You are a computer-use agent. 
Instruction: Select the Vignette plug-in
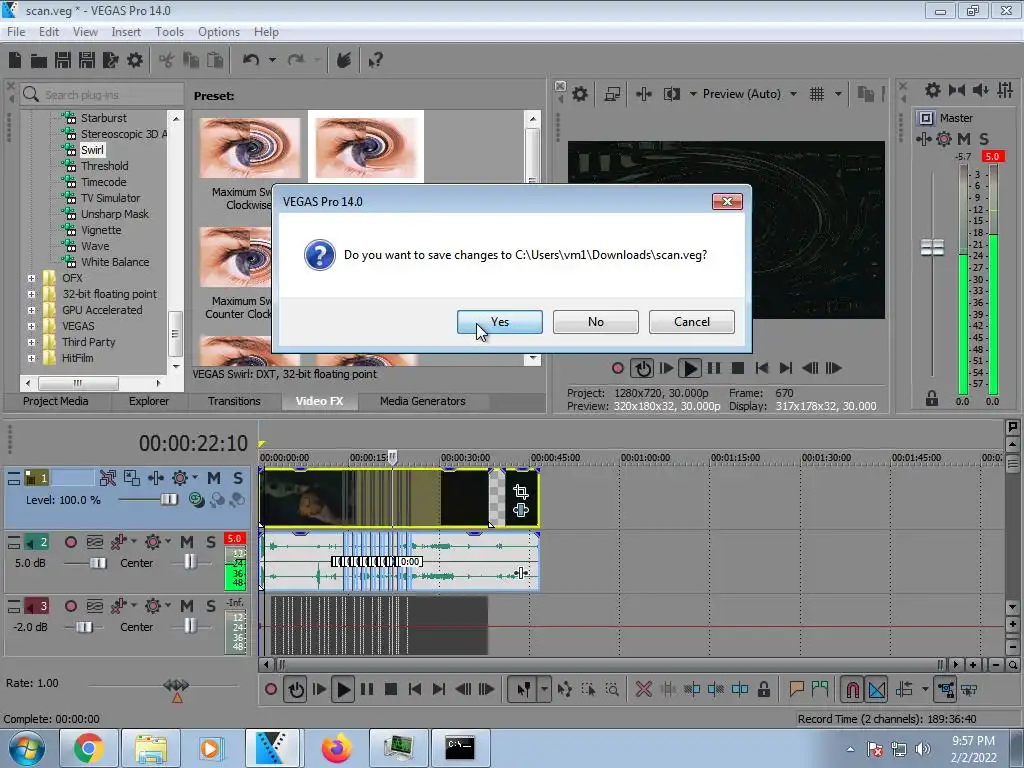pos(101,230)
